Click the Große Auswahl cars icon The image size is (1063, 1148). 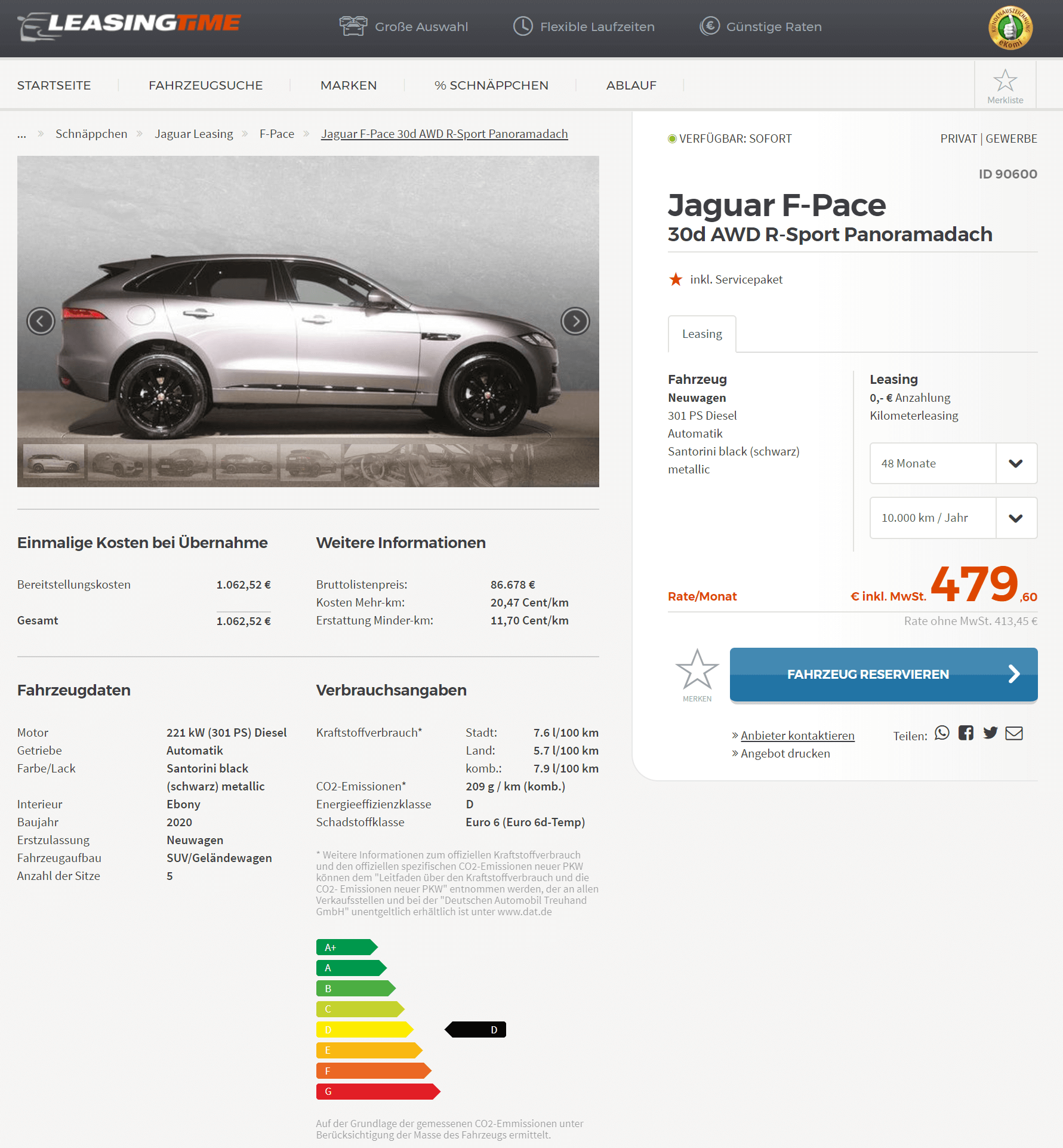coord(353,26)
